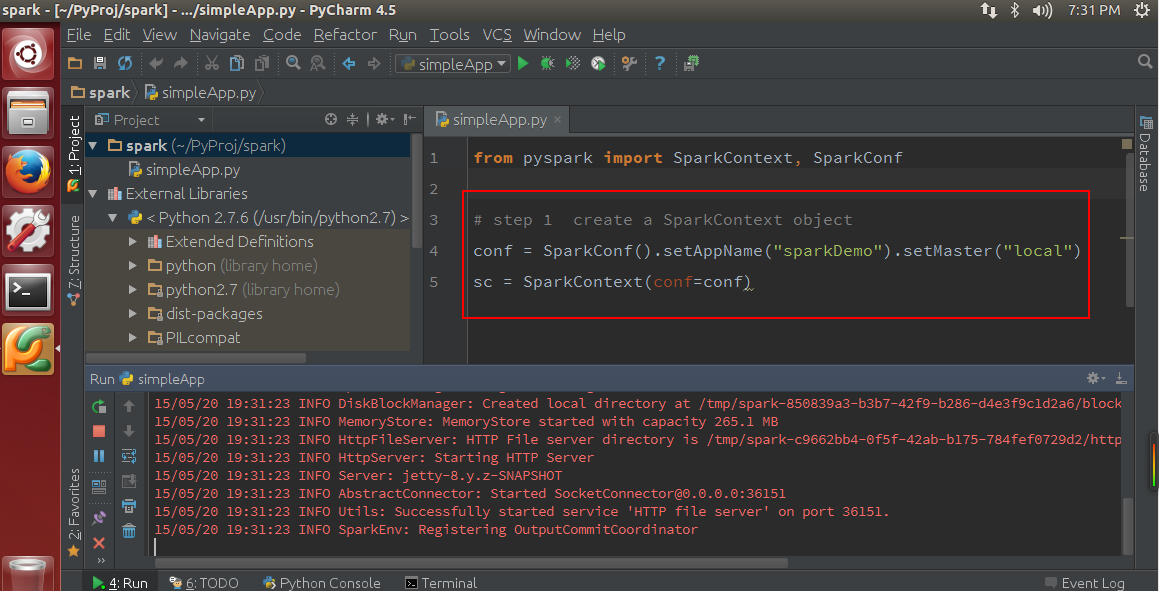Click the Find magnifier icon in toolbar
Viewport: 1159px width, 591px height.
pyautogui.click(x=293, y=63)
